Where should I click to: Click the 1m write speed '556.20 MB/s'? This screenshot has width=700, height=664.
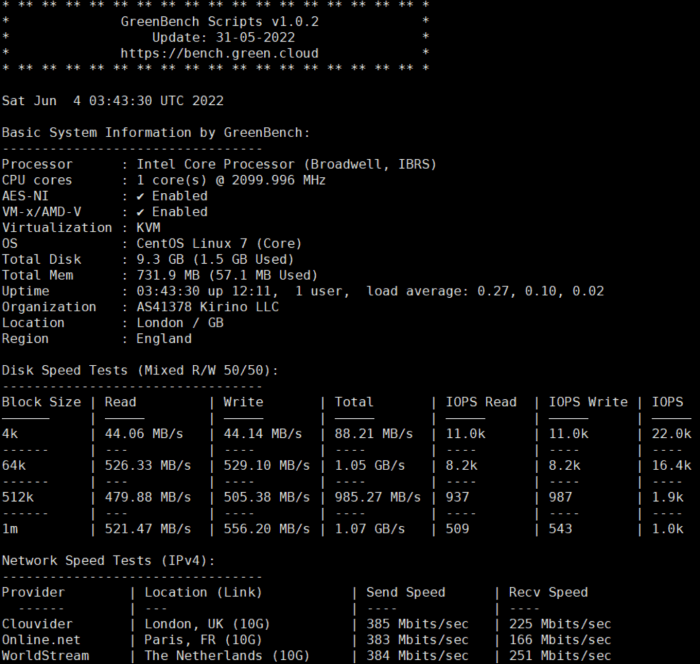(x=267, y=529)
